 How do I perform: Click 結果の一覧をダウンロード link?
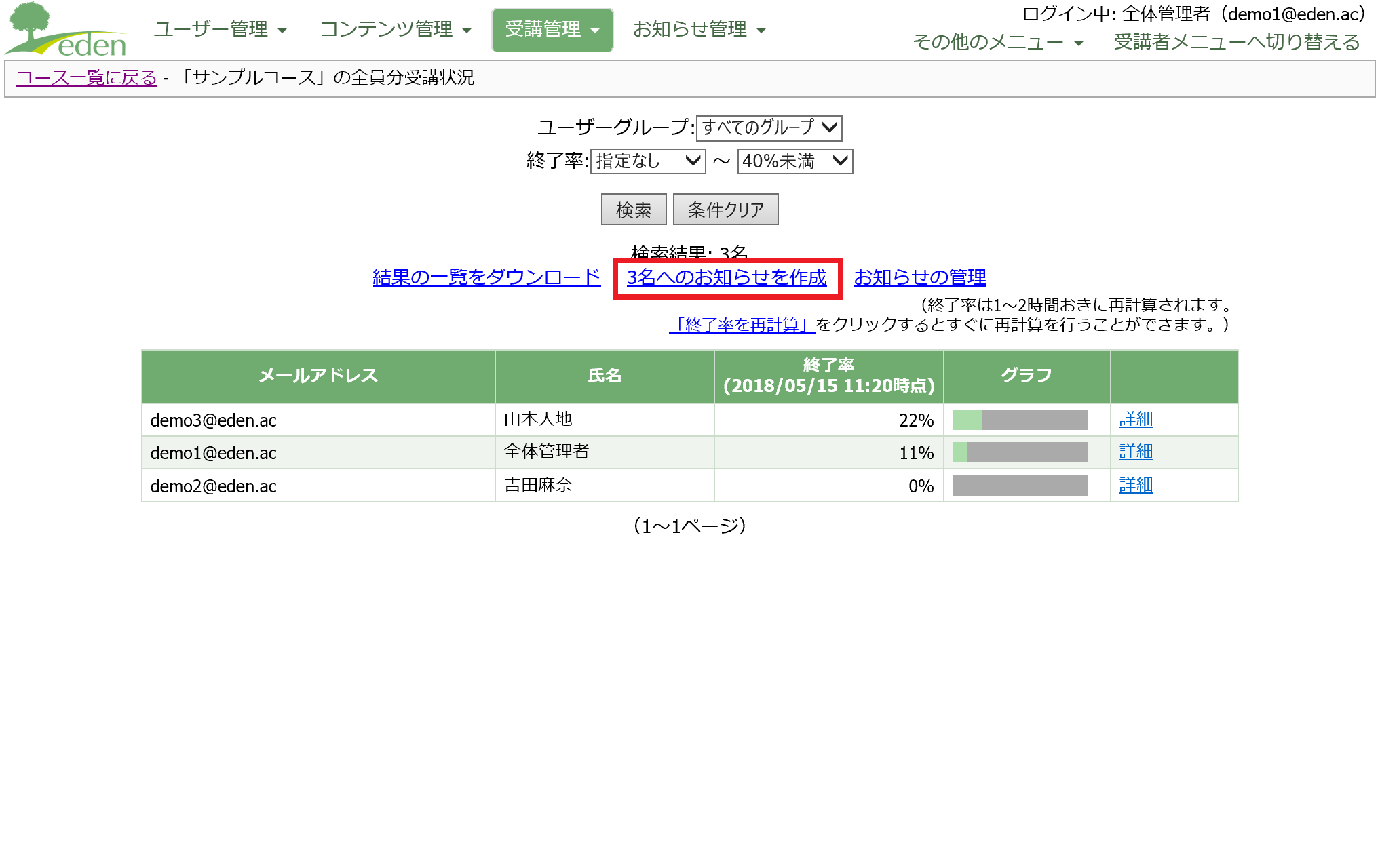click(x=486, y=277)
